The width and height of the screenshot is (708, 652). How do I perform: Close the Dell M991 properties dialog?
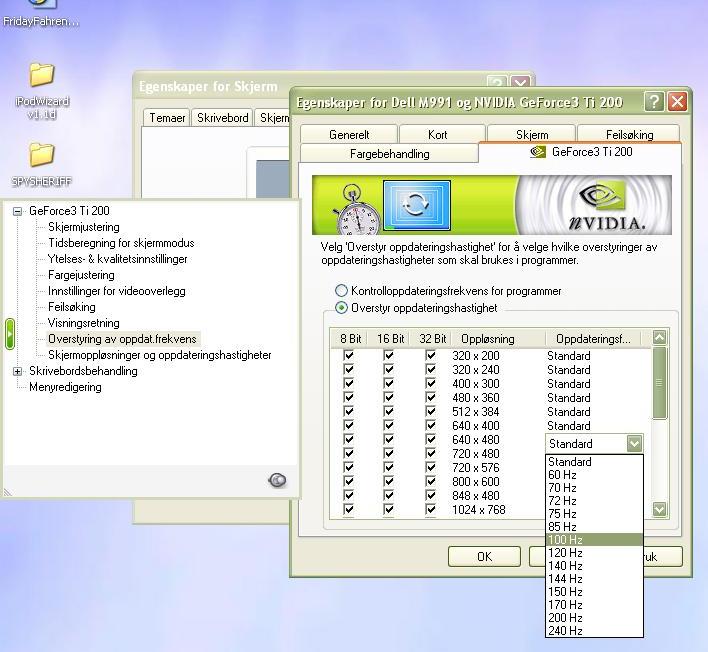point(677,102)
